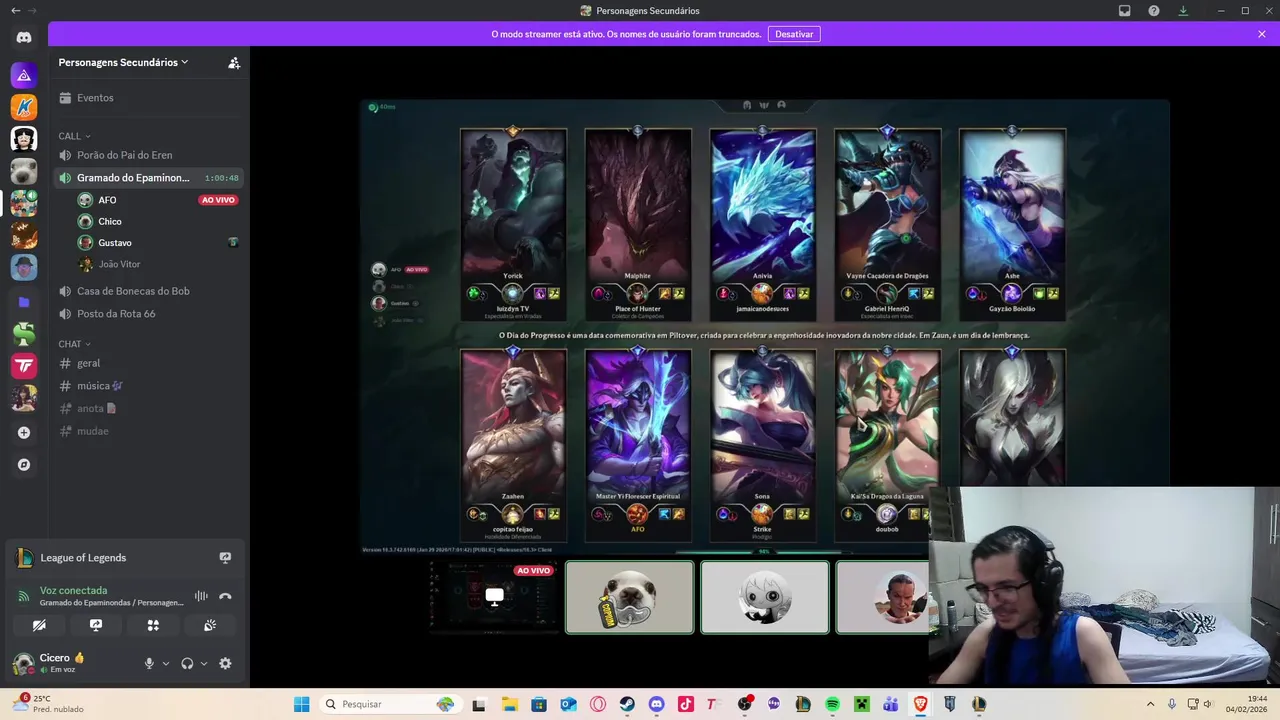Open voice connection signal strength icon
Image resolution: width=1280 pixels, height=720 pixels.
click(23, 596)
